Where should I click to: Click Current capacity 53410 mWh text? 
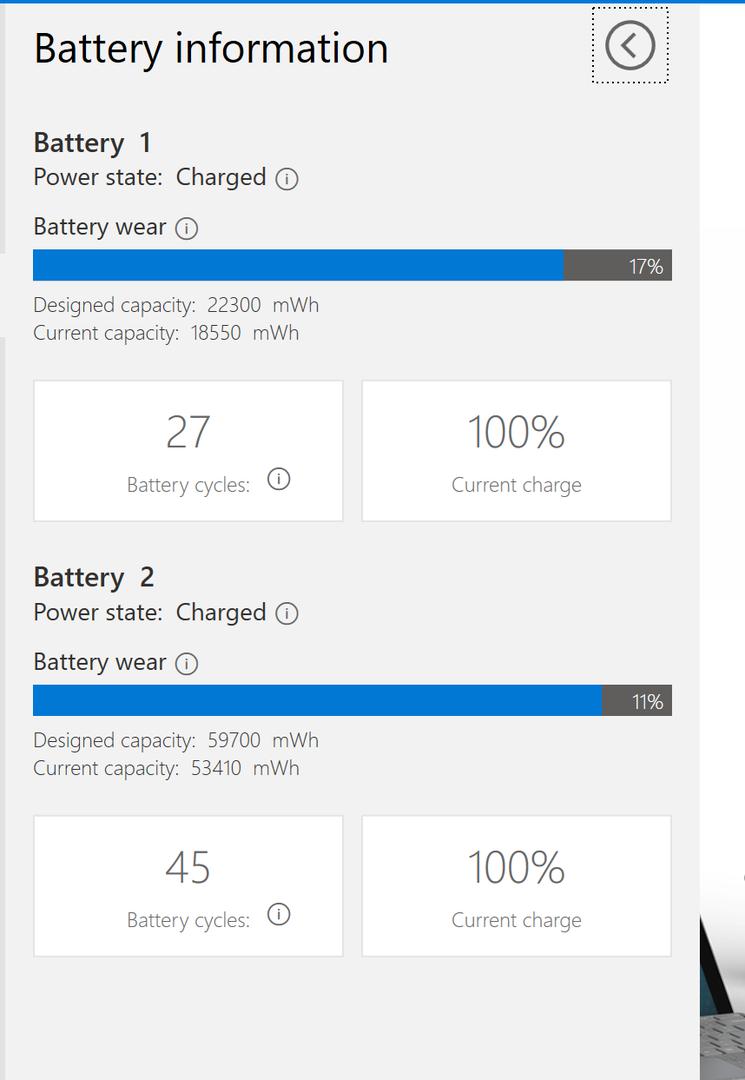coord(166,769)
